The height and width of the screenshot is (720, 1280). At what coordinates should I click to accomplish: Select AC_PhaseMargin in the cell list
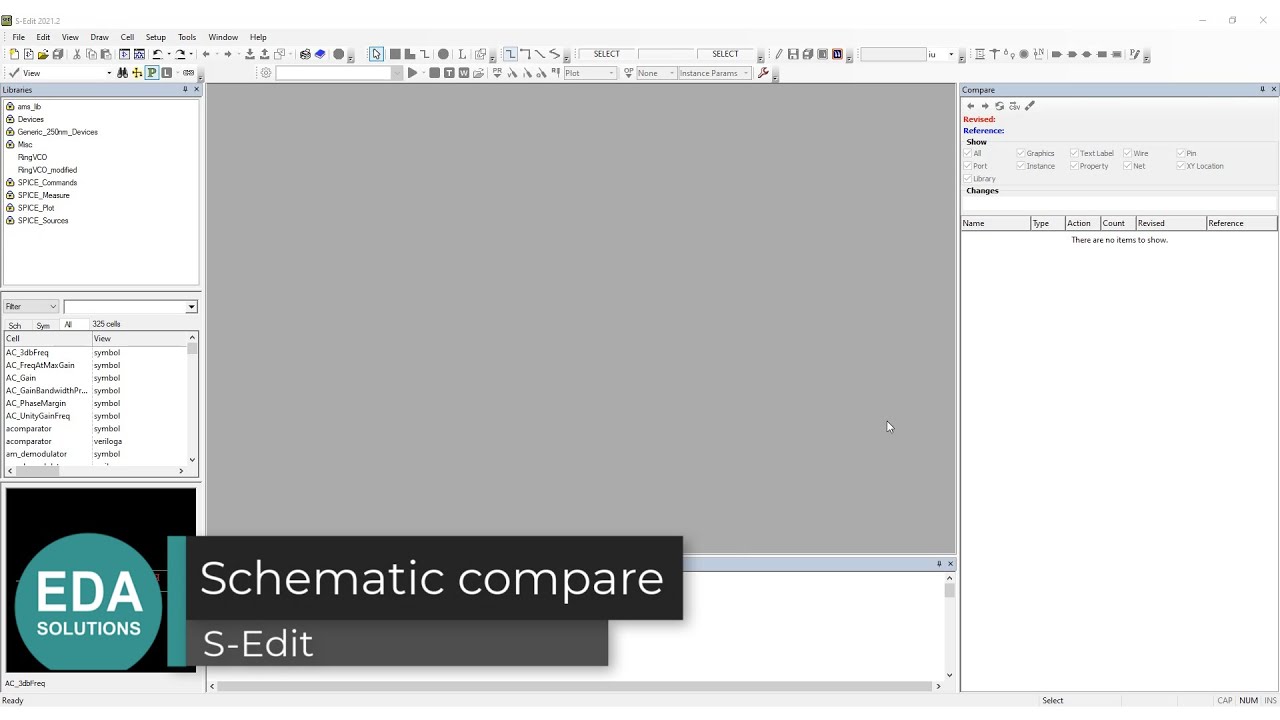pyautogui.click(x=36, y=403)
